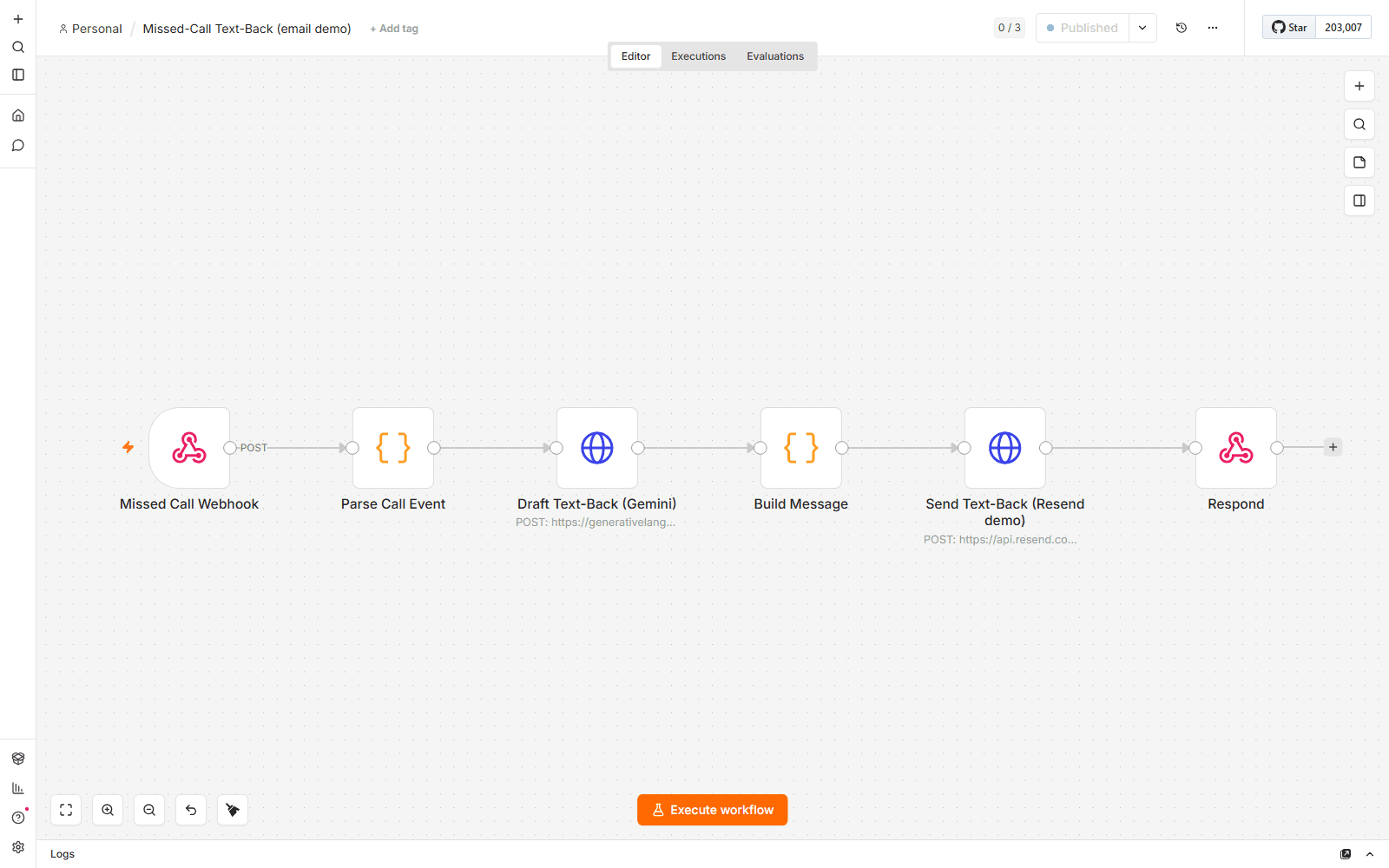1389x868 pixels.
Task: Add a node with the canvas plus button
Action: coord(1359,86)
